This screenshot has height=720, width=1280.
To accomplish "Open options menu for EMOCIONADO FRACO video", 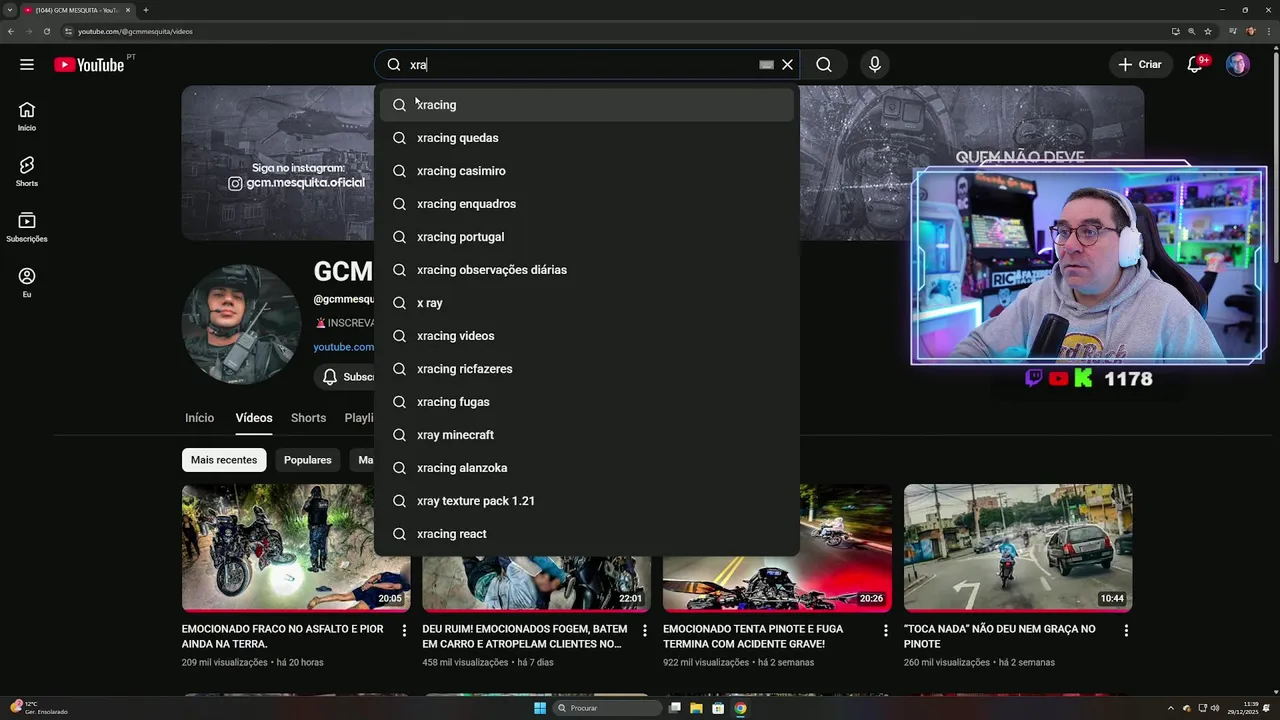I will (x=404, y=631).
